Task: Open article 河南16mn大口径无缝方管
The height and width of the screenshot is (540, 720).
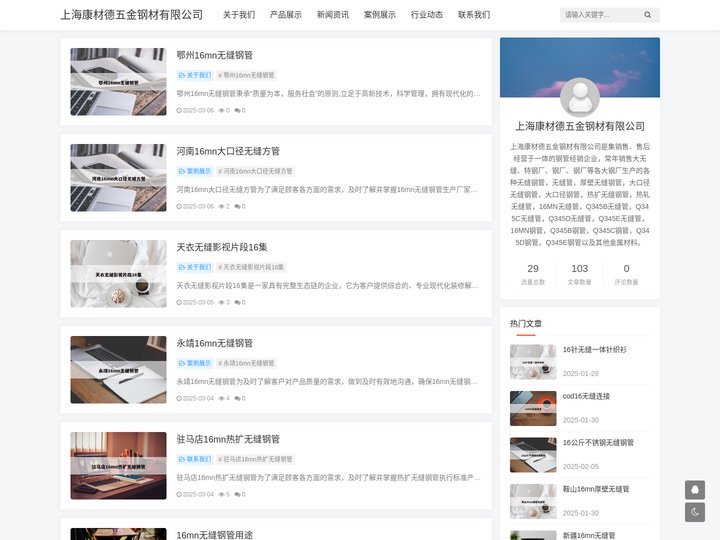Action: click(228, 151)
